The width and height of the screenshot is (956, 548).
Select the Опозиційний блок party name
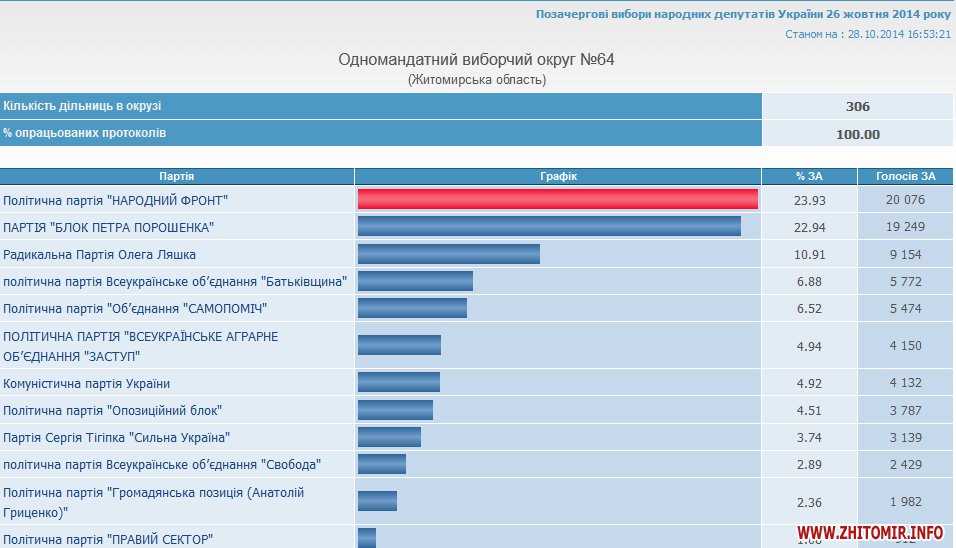point(113,411)
